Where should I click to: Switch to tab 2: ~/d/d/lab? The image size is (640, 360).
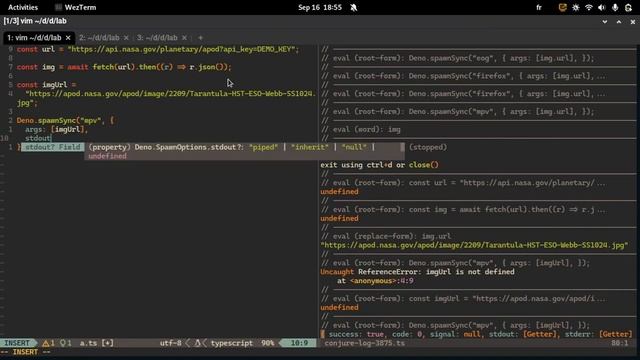coord(99,38)
